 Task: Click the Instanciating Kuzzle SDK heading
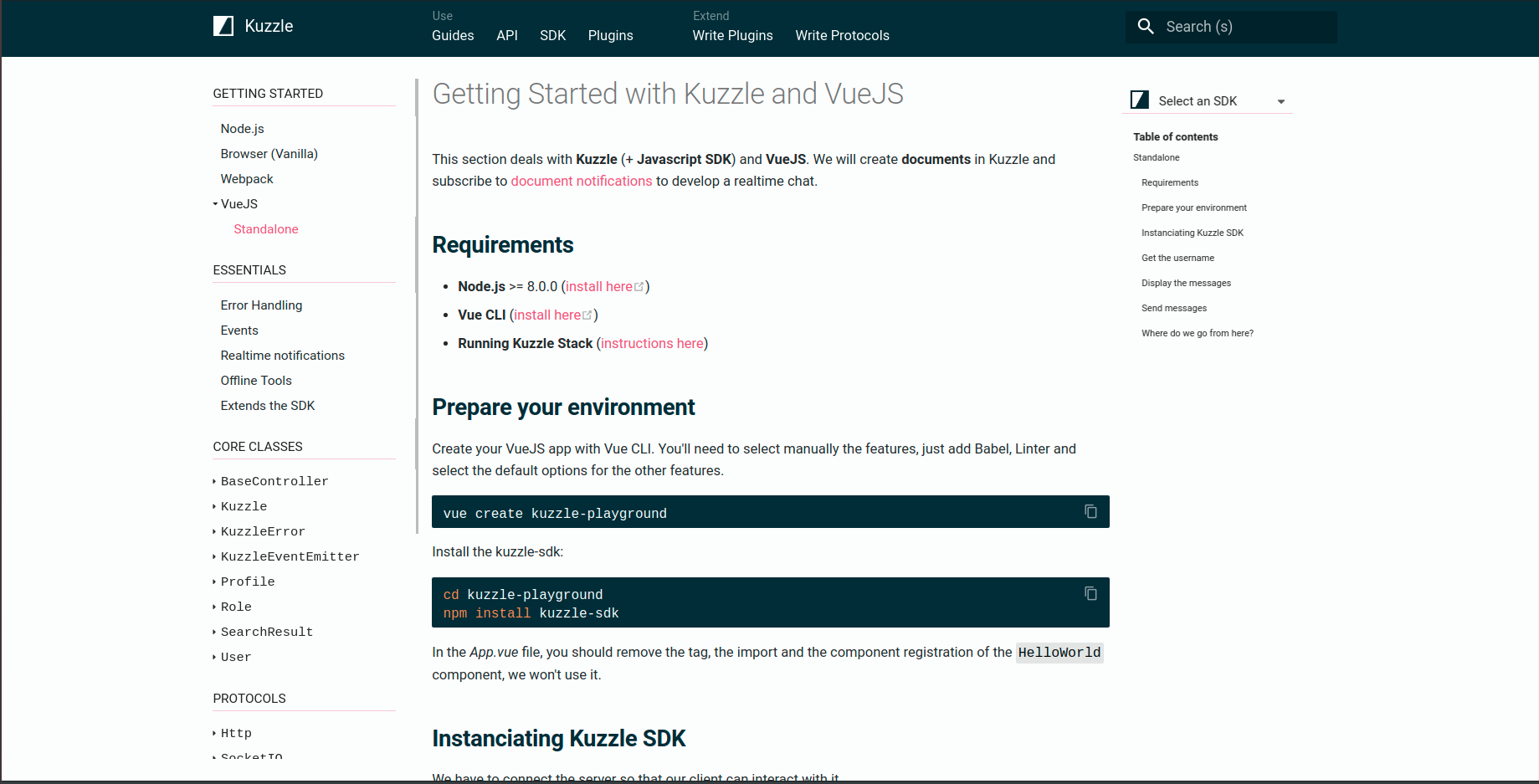point(559,739)
